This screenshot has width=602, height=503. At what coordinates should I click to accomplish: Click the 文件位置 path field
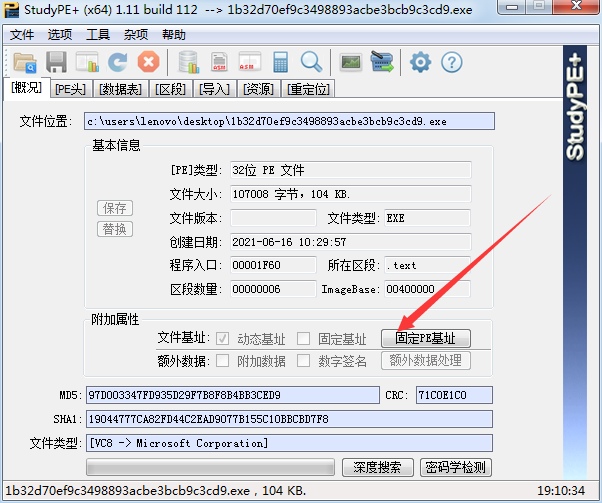pos(289,121)
